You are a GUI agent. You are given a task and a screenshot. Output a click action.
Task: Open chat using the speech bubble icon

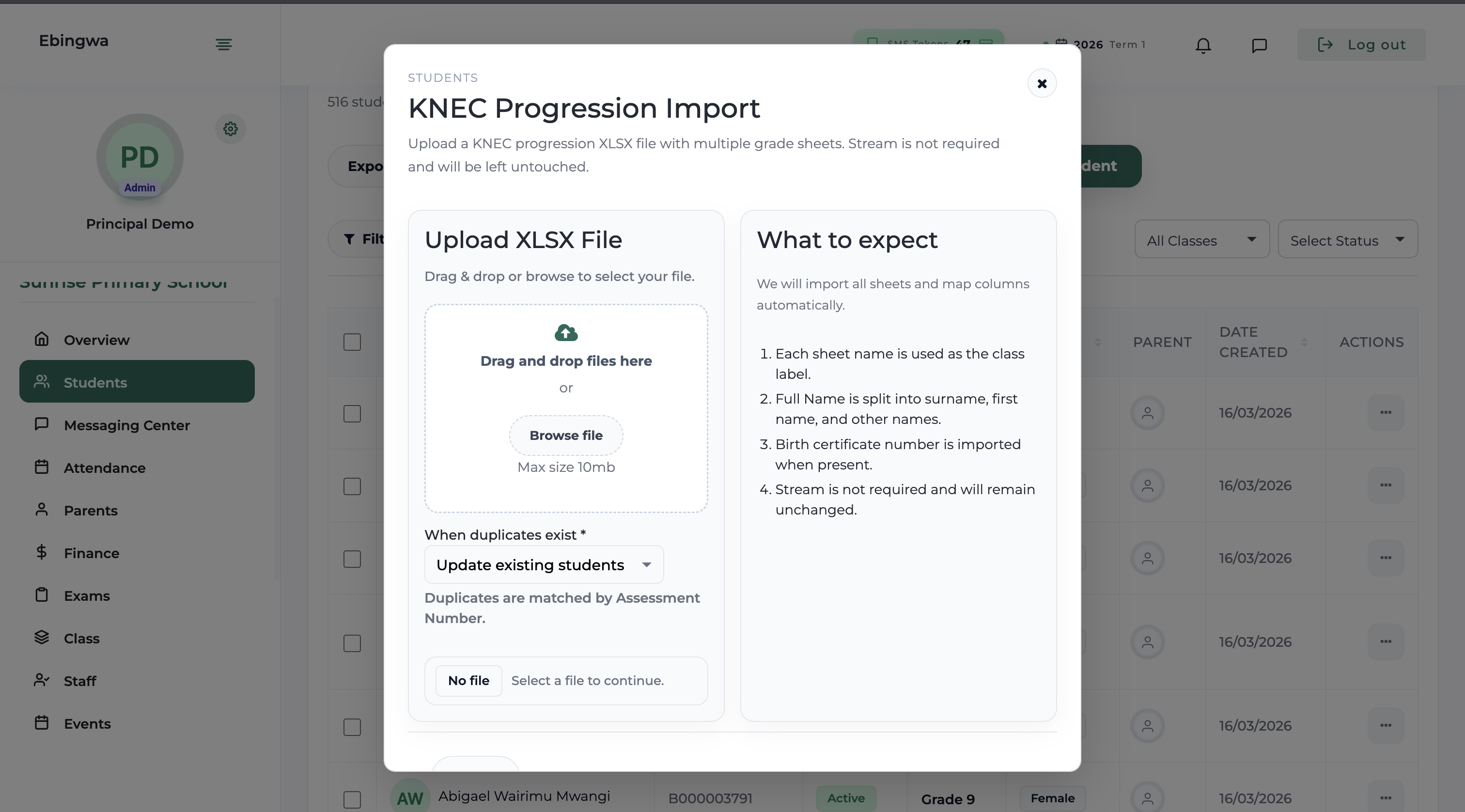(x=1259, y=45)
